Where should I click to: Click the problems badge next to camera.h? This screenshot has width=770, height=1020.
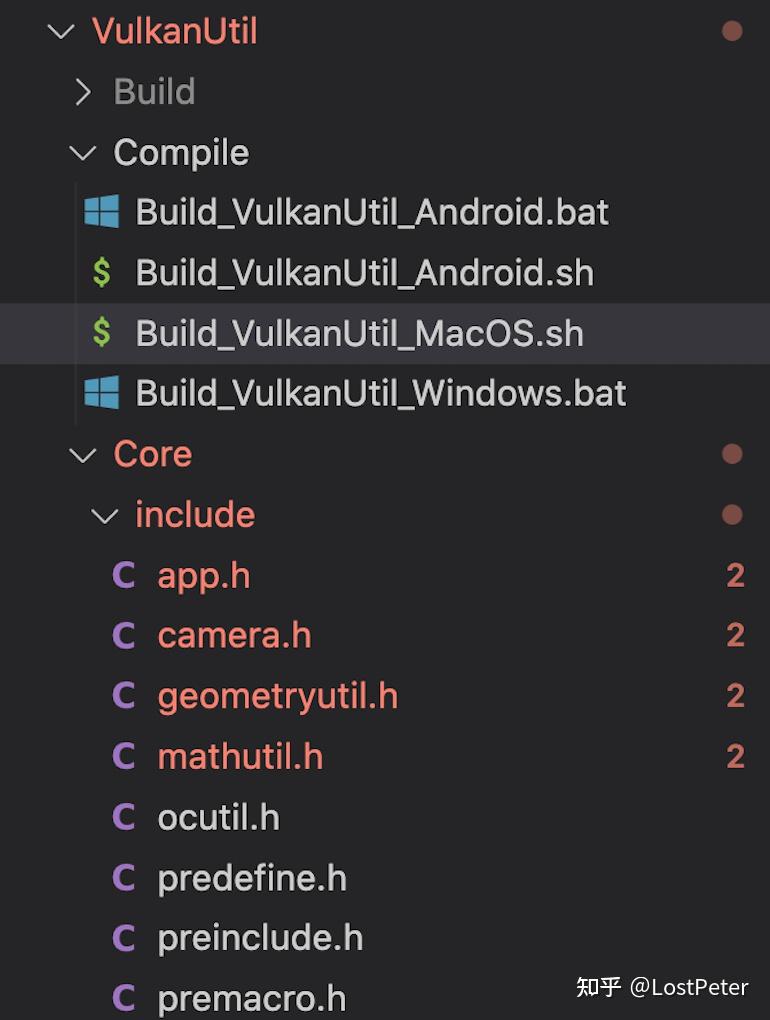pos(737,635)
